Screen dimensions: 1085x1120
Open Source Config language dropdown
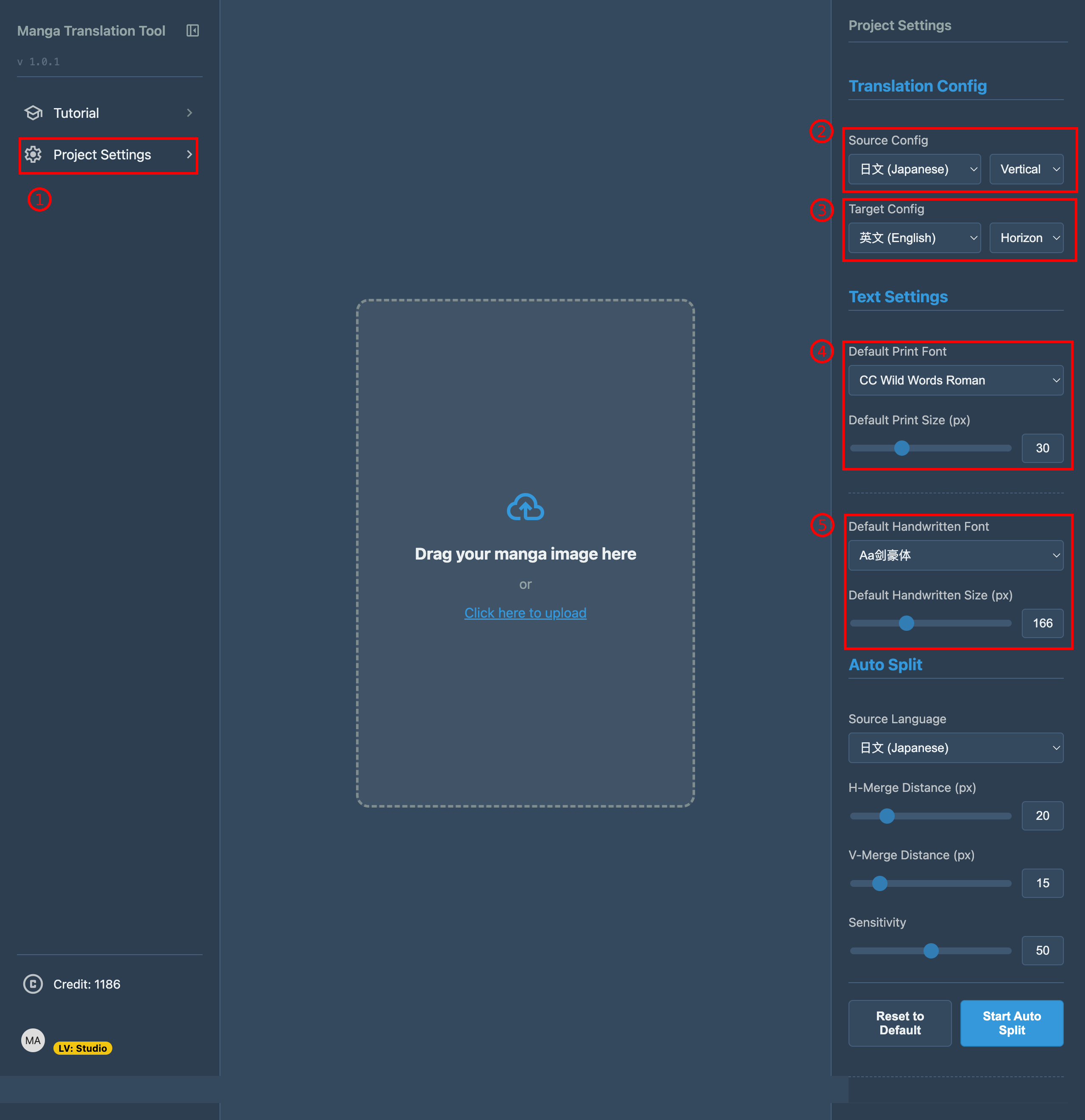pyautogui.click(x=914, y=169)
